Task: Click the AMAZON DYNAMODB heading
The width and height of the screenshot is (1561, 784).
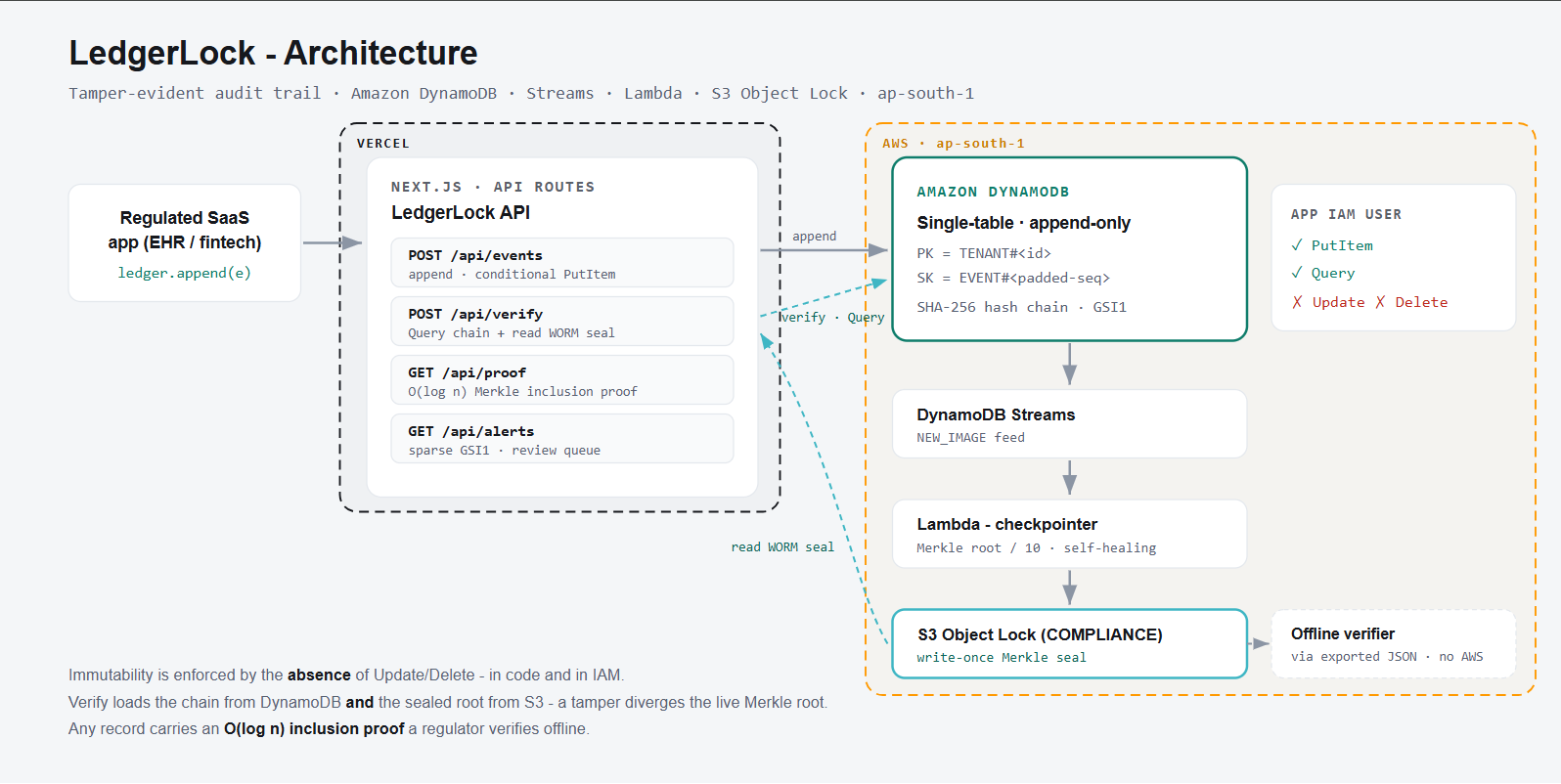Action: (x=993, y=192)
